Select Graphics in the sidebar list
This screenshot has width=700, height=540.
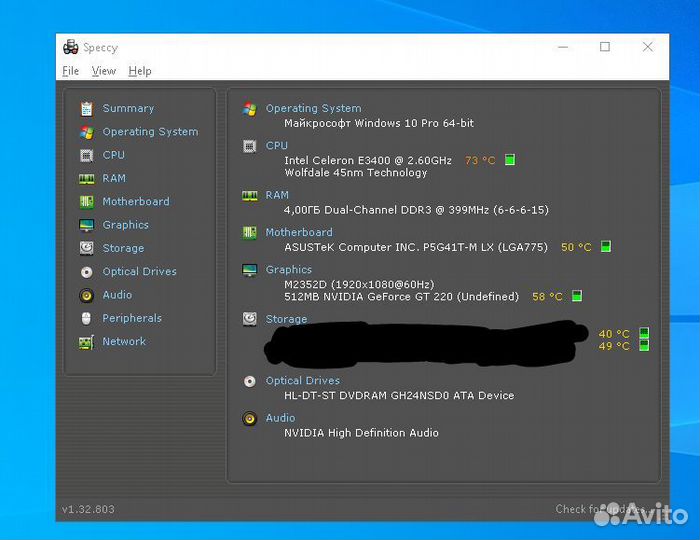coord(125,225)
